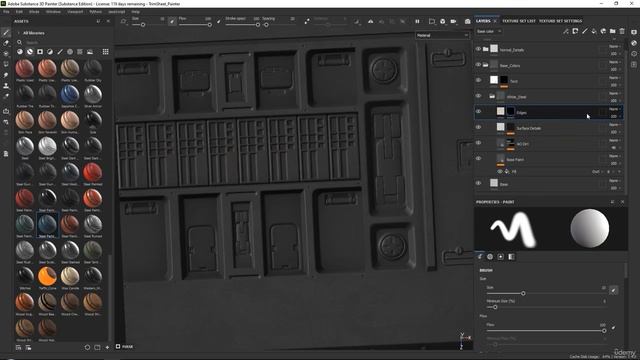
Task: Hide the Surface Details layer
Action: click(478, 127)
